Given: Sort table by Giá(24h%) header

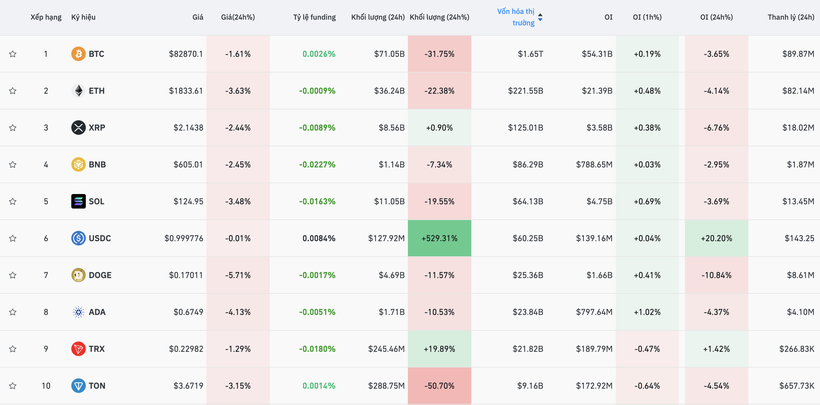Looking at the screenshot, I should tap(237, 17).
